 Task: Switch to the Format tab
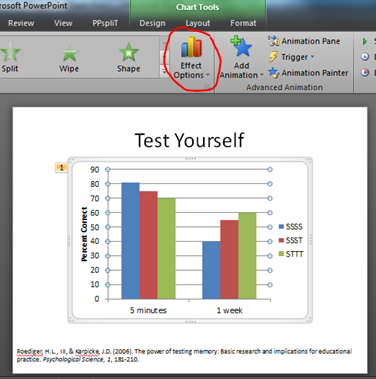click(243, 23)
